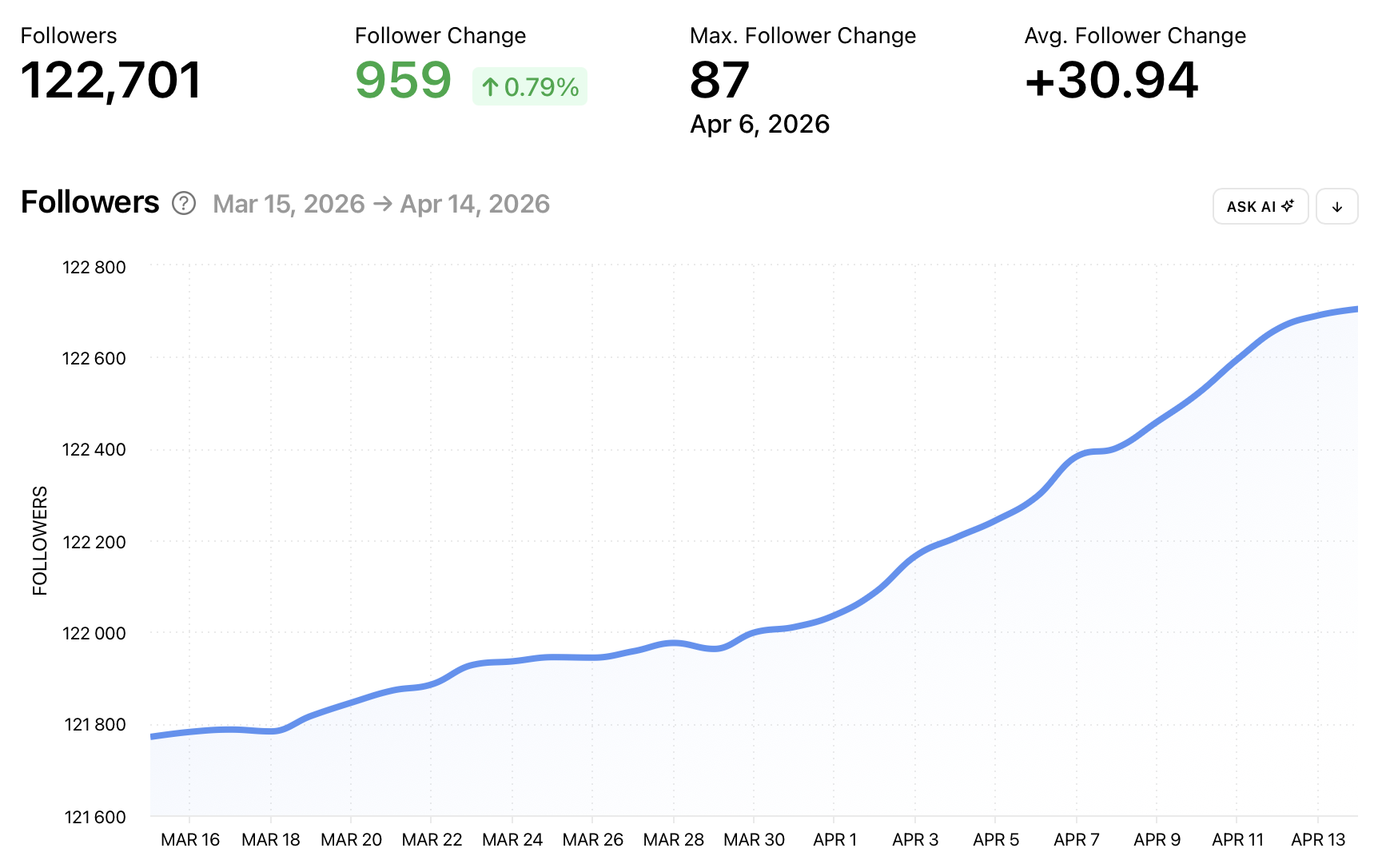Click the download arrow icon near ASK AI
1378x868 pixels.
click(x=1337, y=205)
